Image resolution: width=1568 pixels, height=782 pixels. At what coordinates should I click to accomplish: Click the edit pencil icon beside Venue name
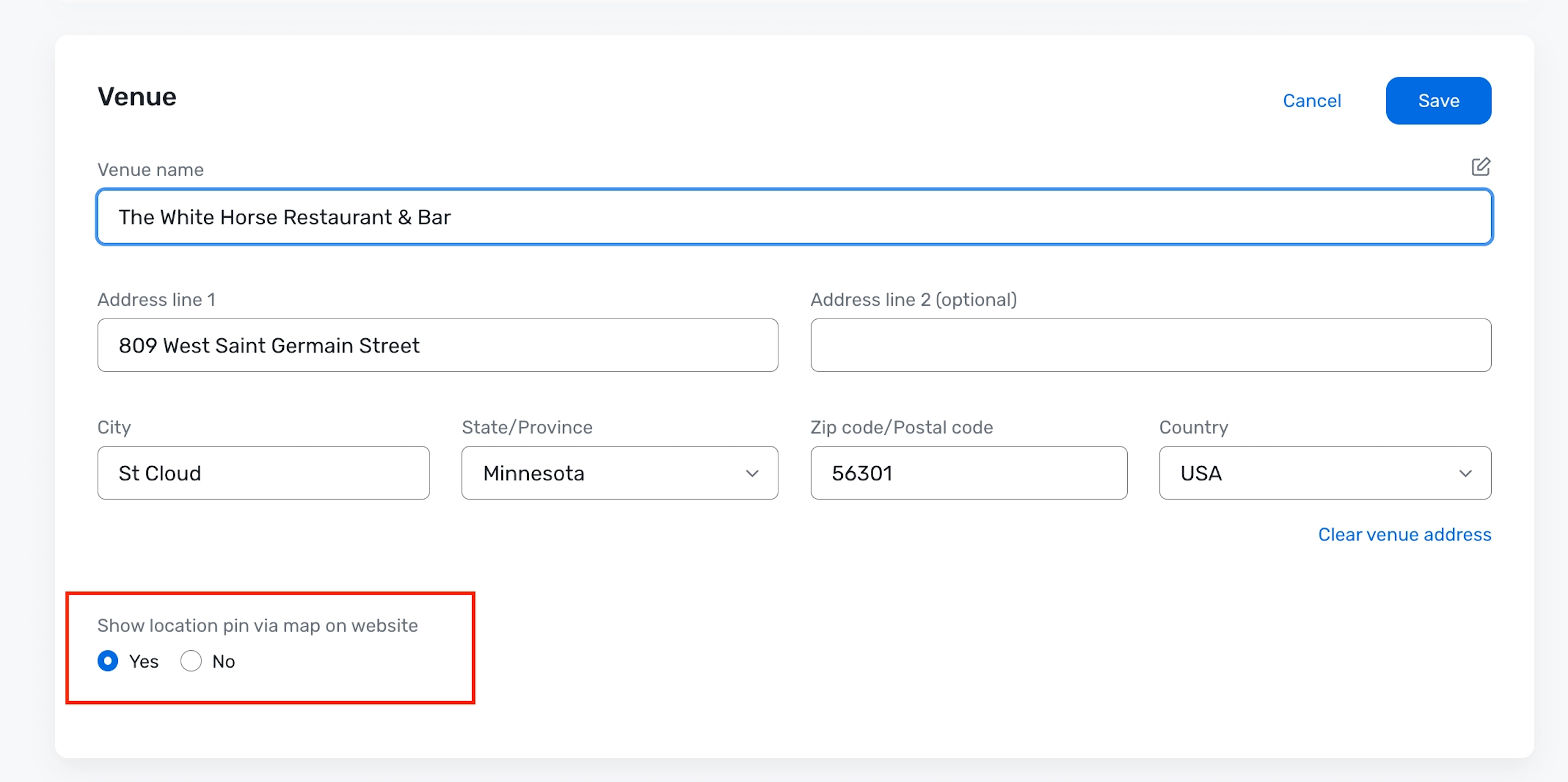point(1481,167)
